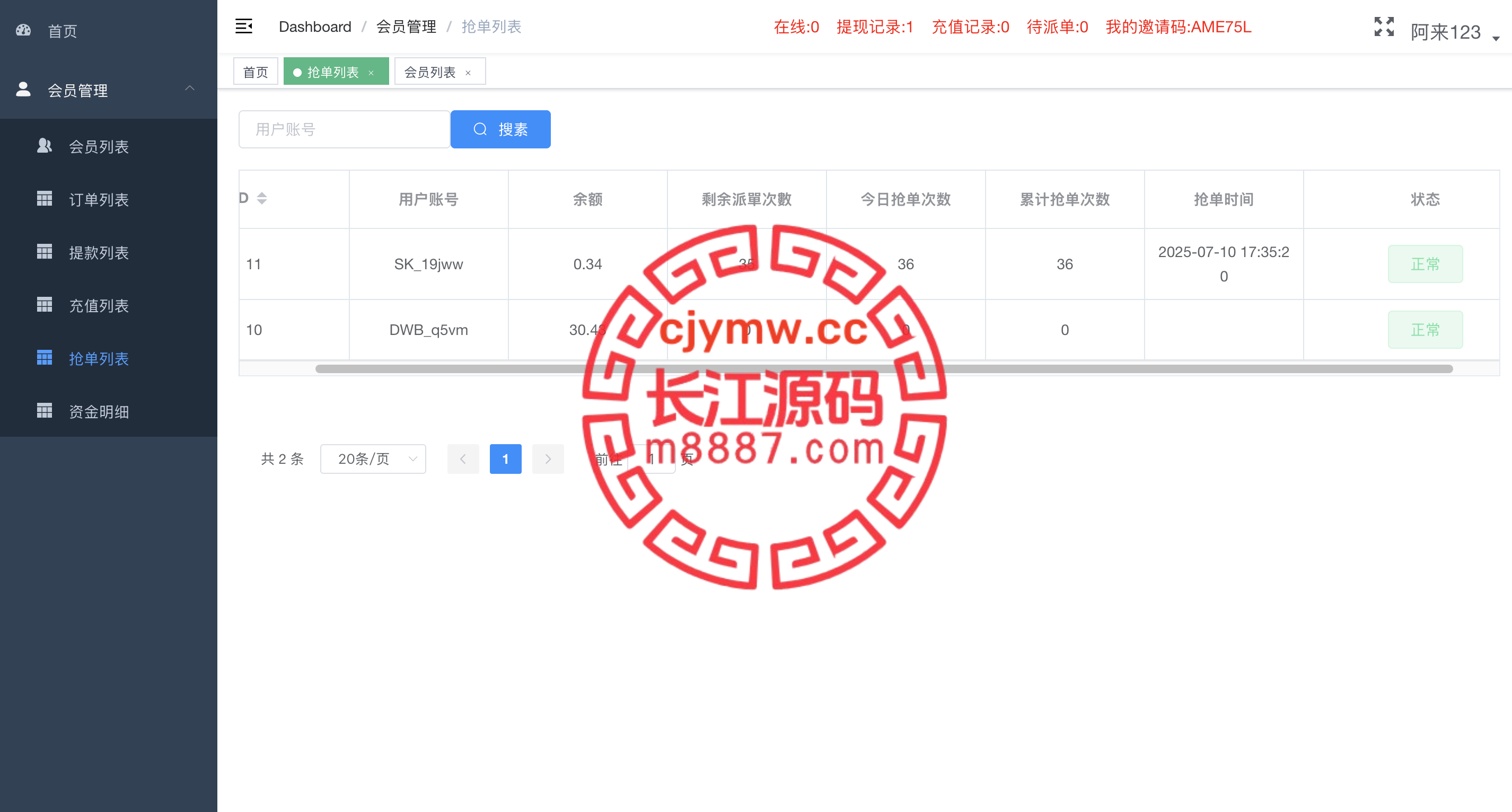Click the Dashboard breadcrumb link
The width and height of the screenshot is (1512, 812).
[314, 27]
